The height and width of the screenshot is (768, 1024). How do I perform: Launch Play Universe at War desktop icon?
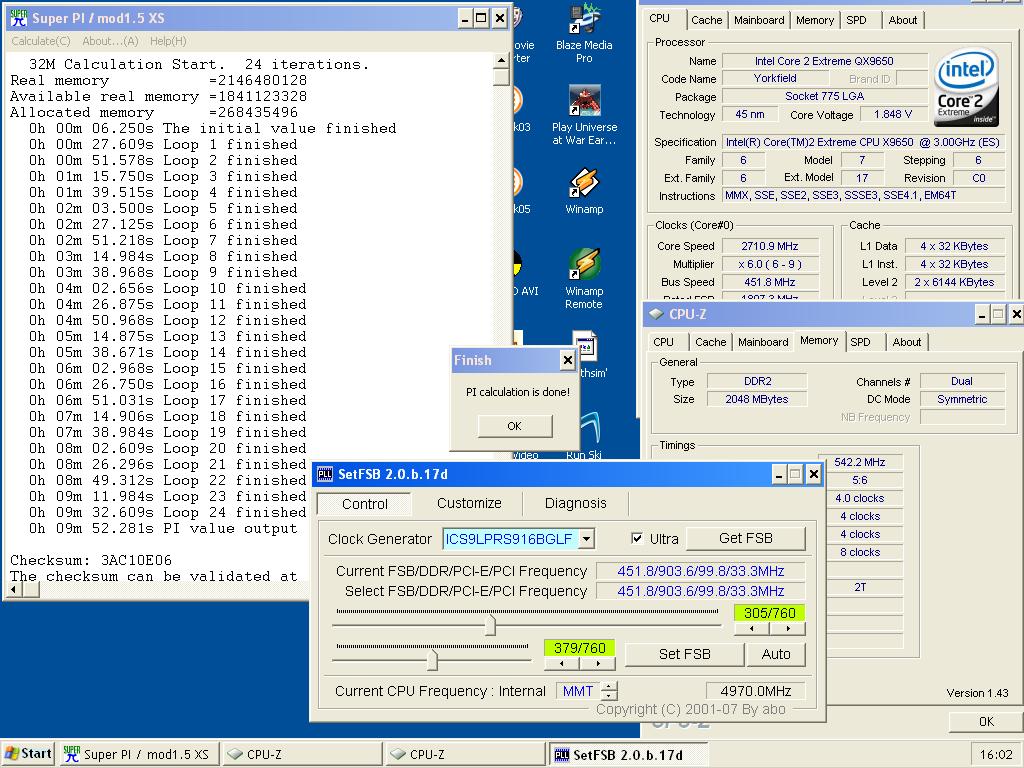pos(584,116)
